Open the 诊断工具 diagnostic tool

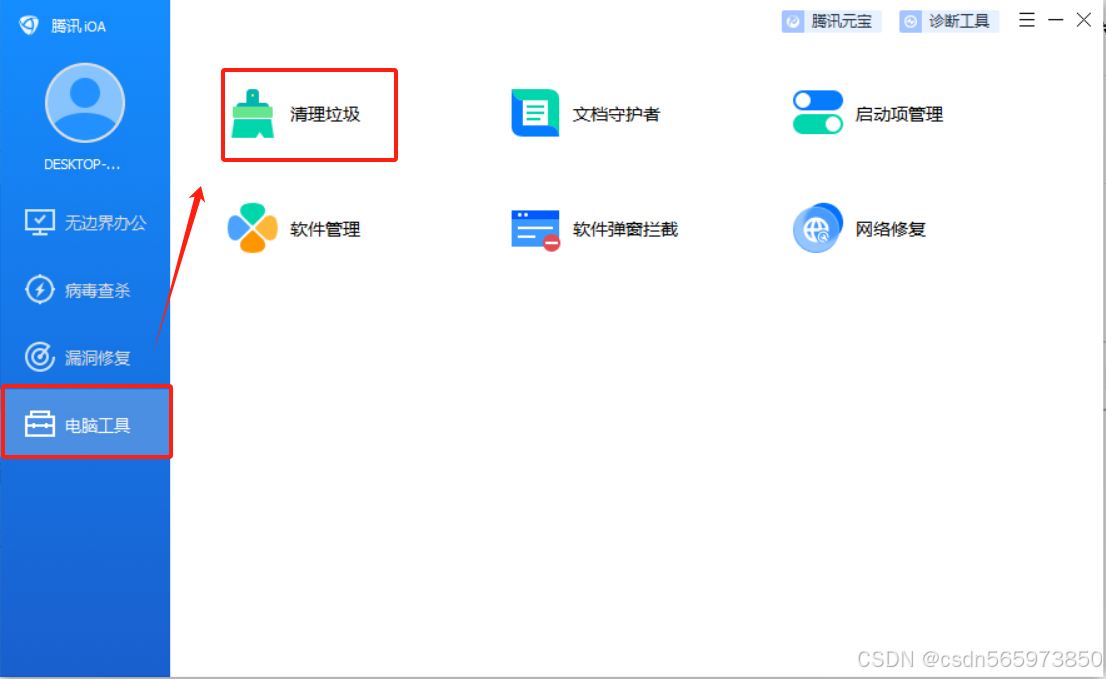948,20
